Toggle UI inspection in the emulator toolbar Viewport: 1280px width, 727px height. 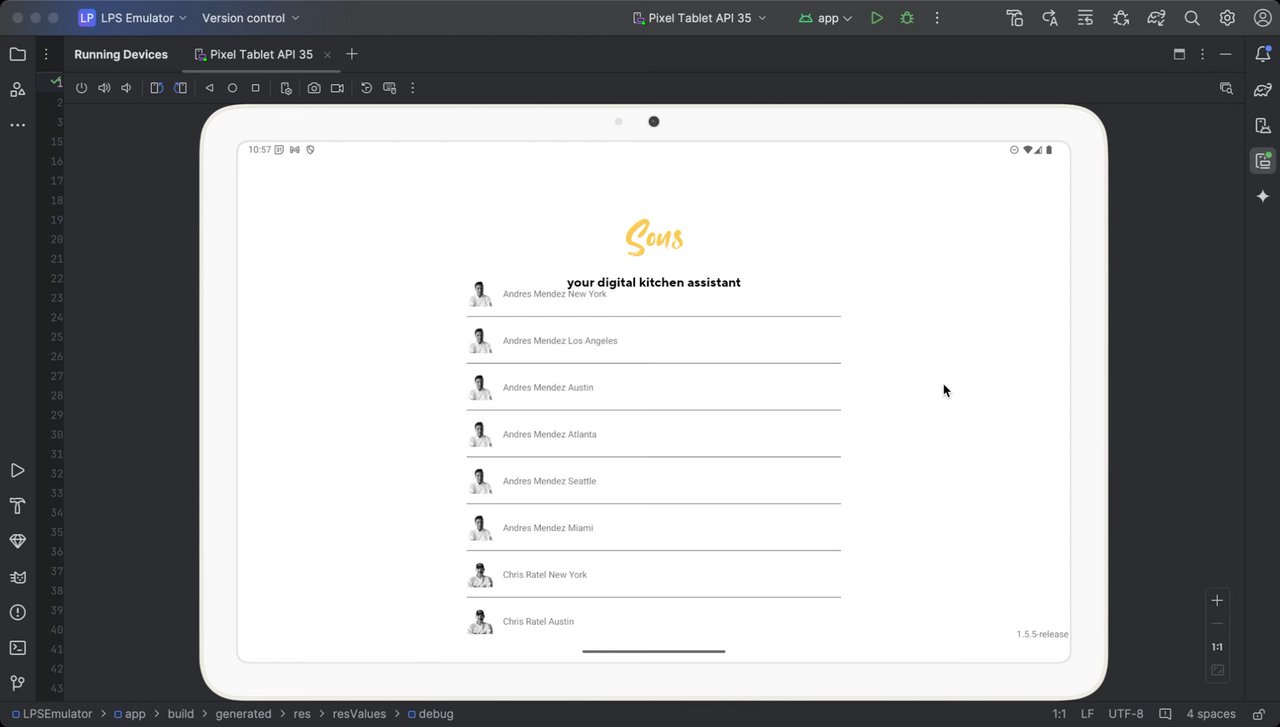pyautogui.click(x=1226, y=88)
